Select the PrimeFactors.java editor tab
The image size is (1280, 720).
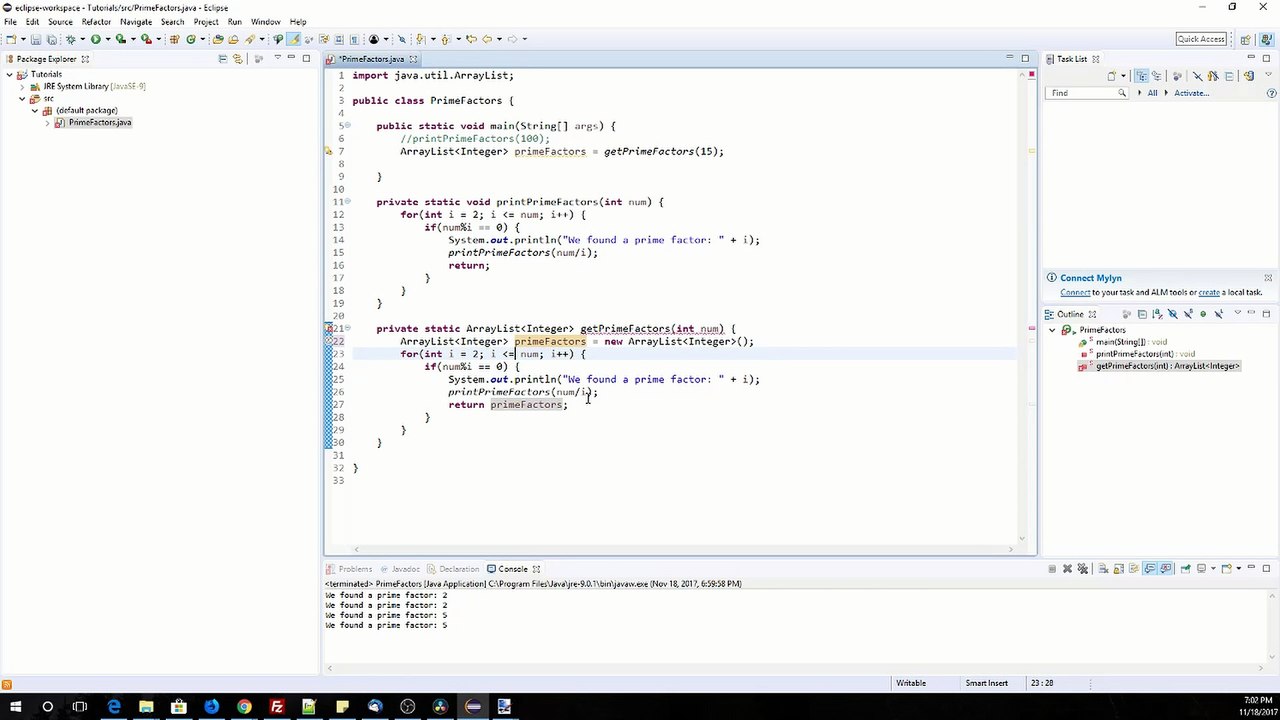click(372, 59)
